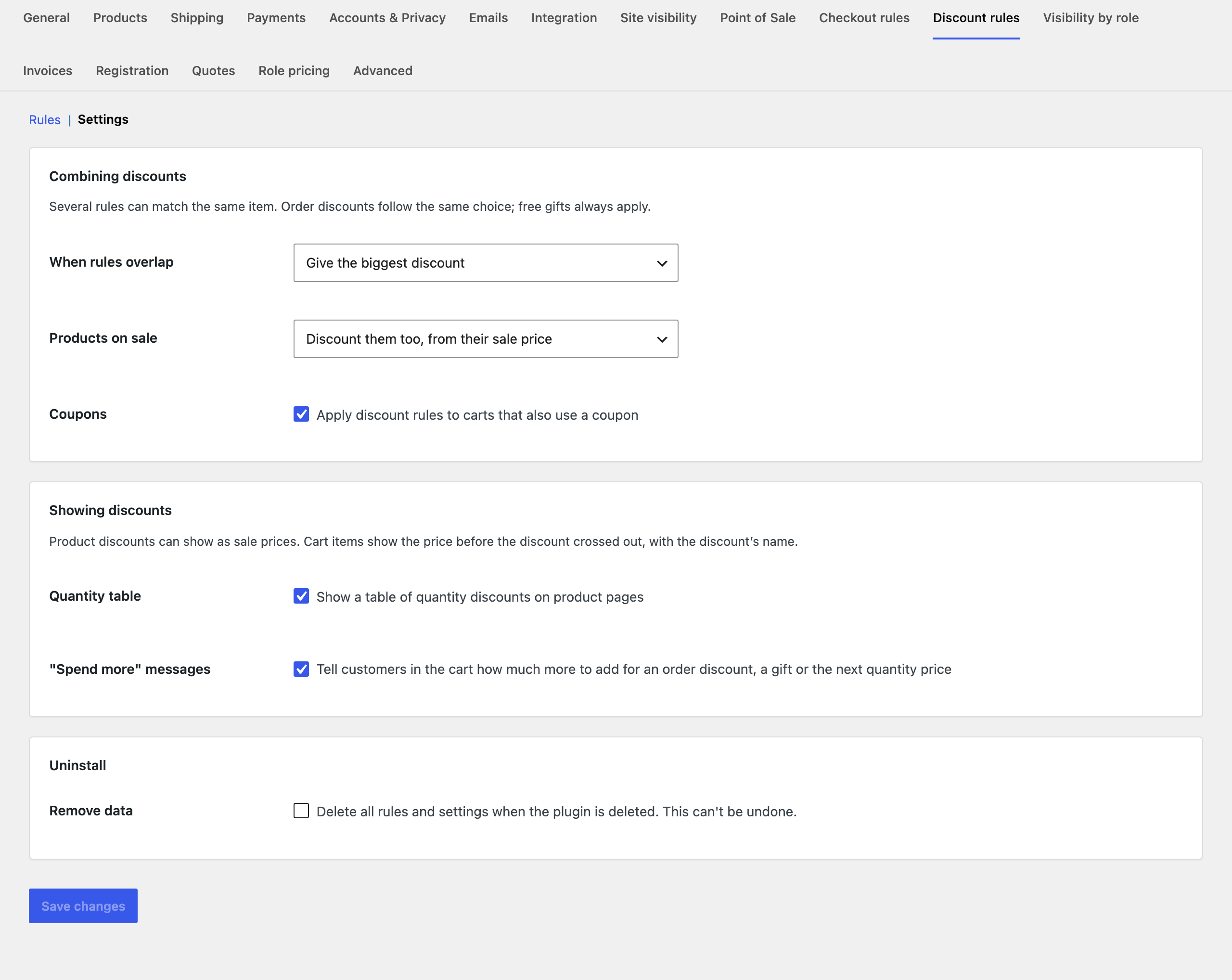Viewport: 1232px width, 980px height.
Task: Expand the Products on sale dropdown
Action: tap(486, 339)
